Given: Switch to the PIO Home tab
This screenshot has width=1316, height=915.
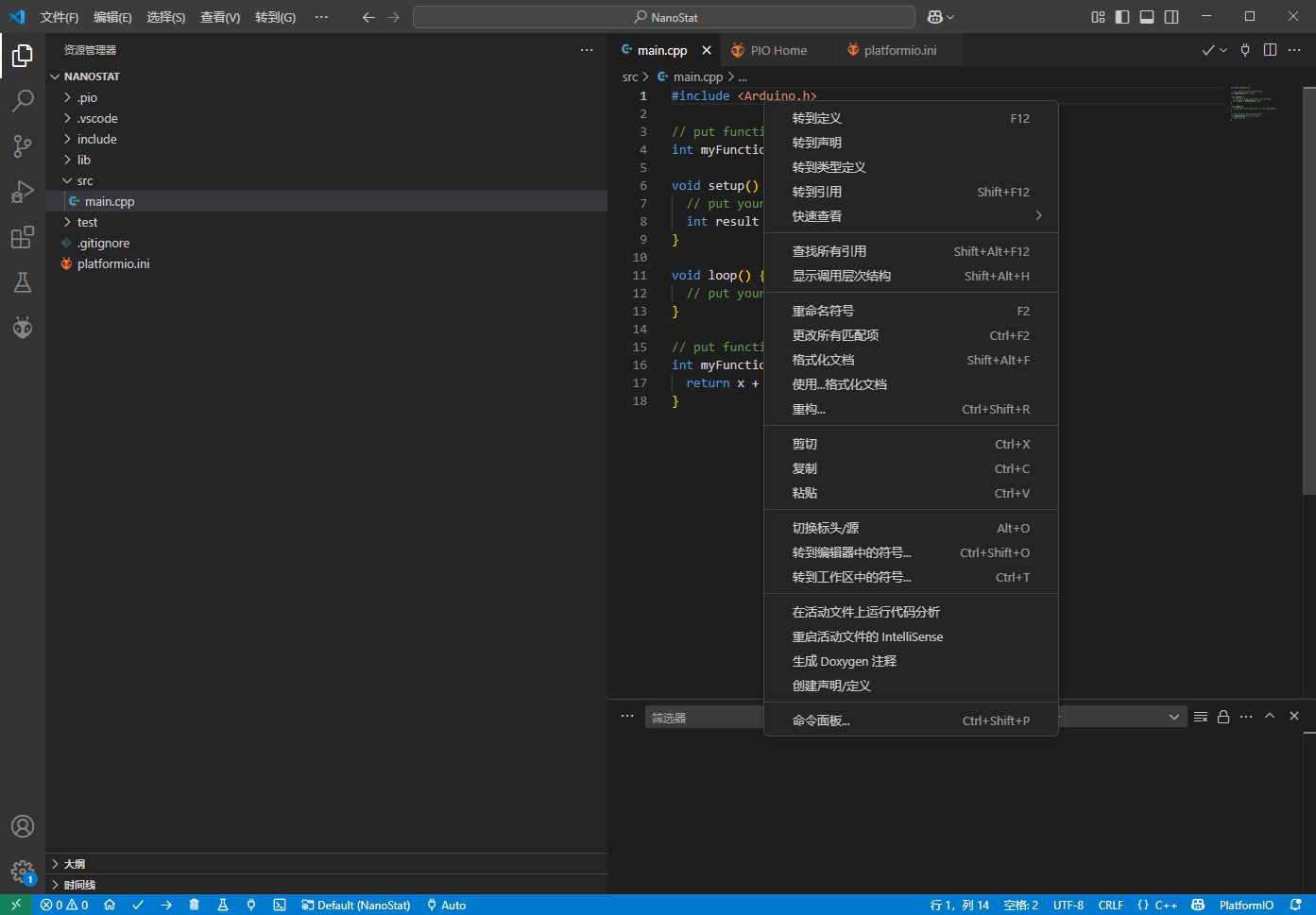Looking at the screenshot, I should pyautogui.click(x=778, y=50).
